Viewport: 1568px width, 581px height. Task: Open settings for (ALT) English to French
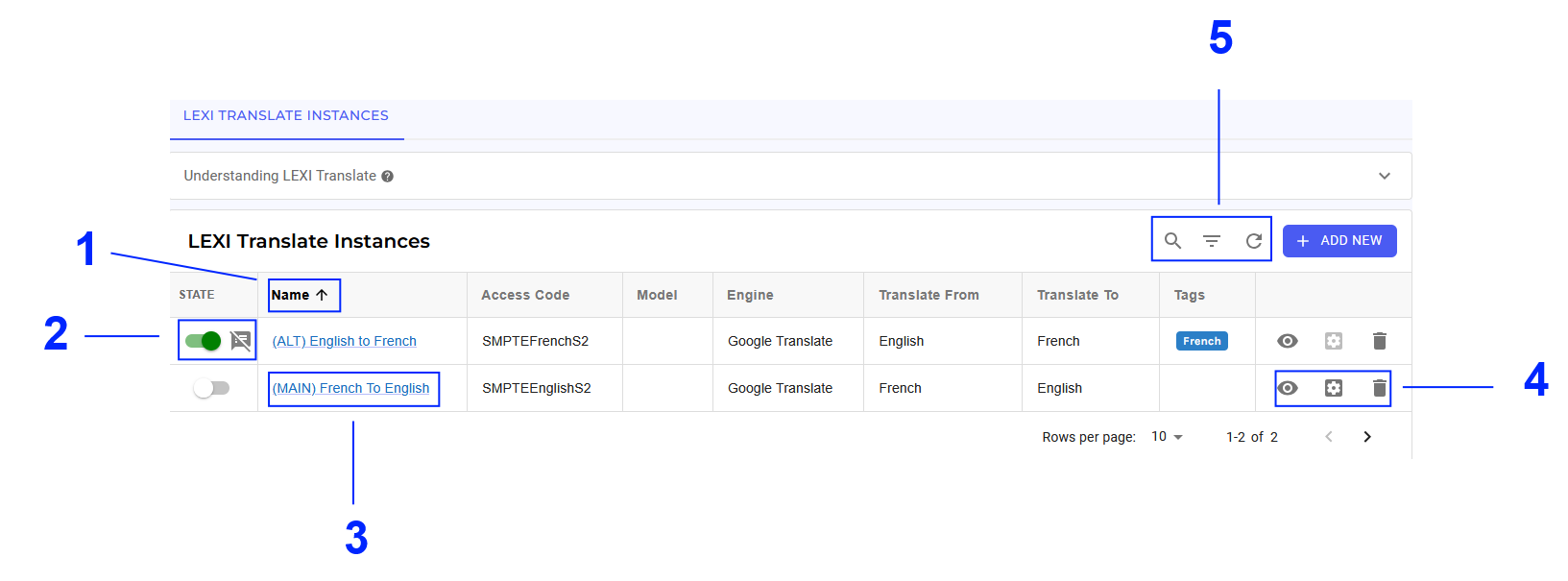(x=1334, y=341)
